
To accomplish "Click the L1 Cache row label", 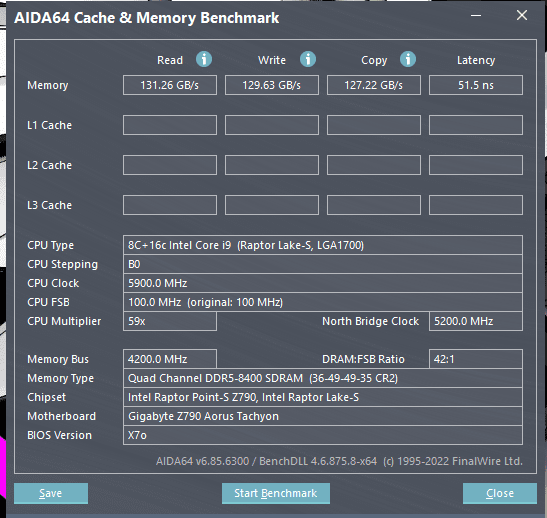I will [x=50, y=125].
